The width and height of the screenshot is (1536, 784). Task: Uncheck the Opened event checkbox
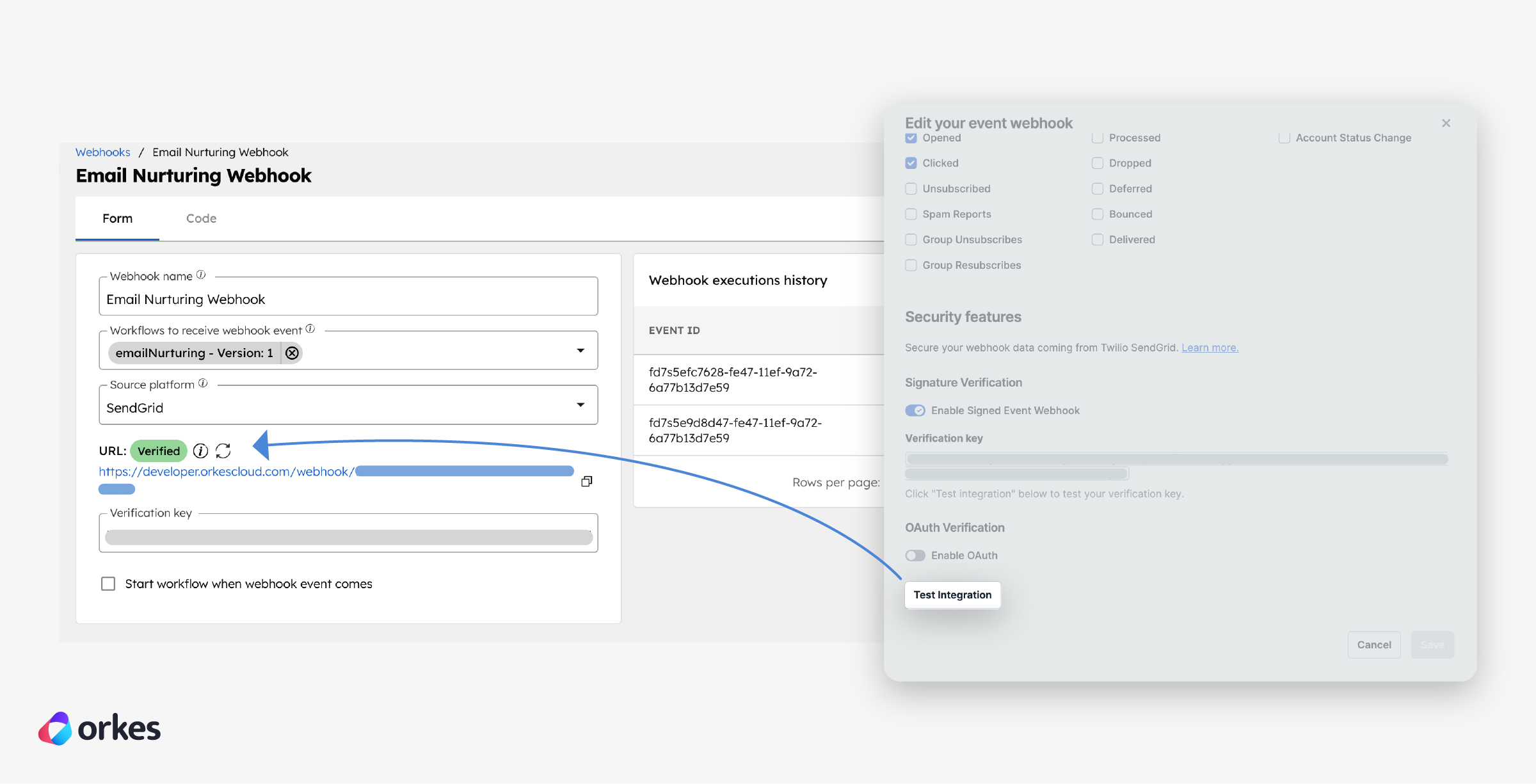911,138
